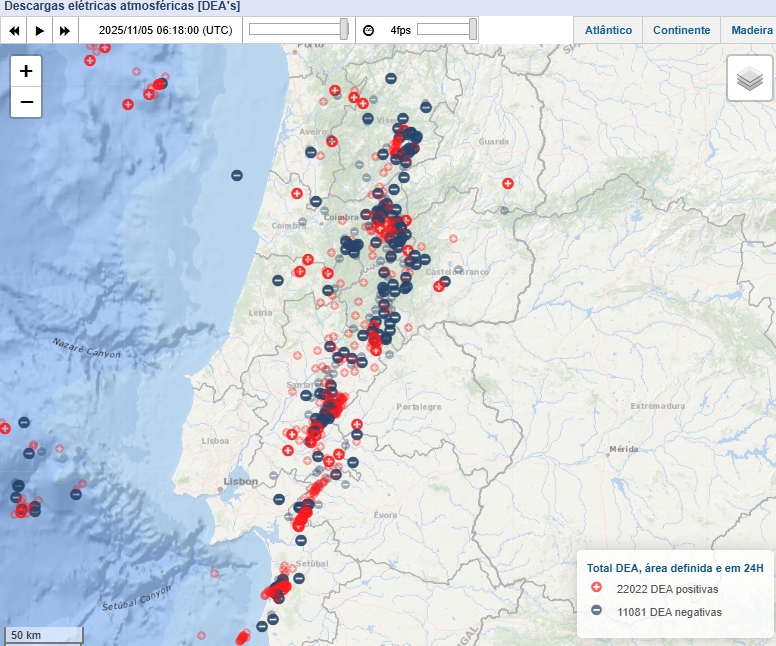
Task: Click the "11081 DEA negativas" legend text
Action: pos(668,611)
